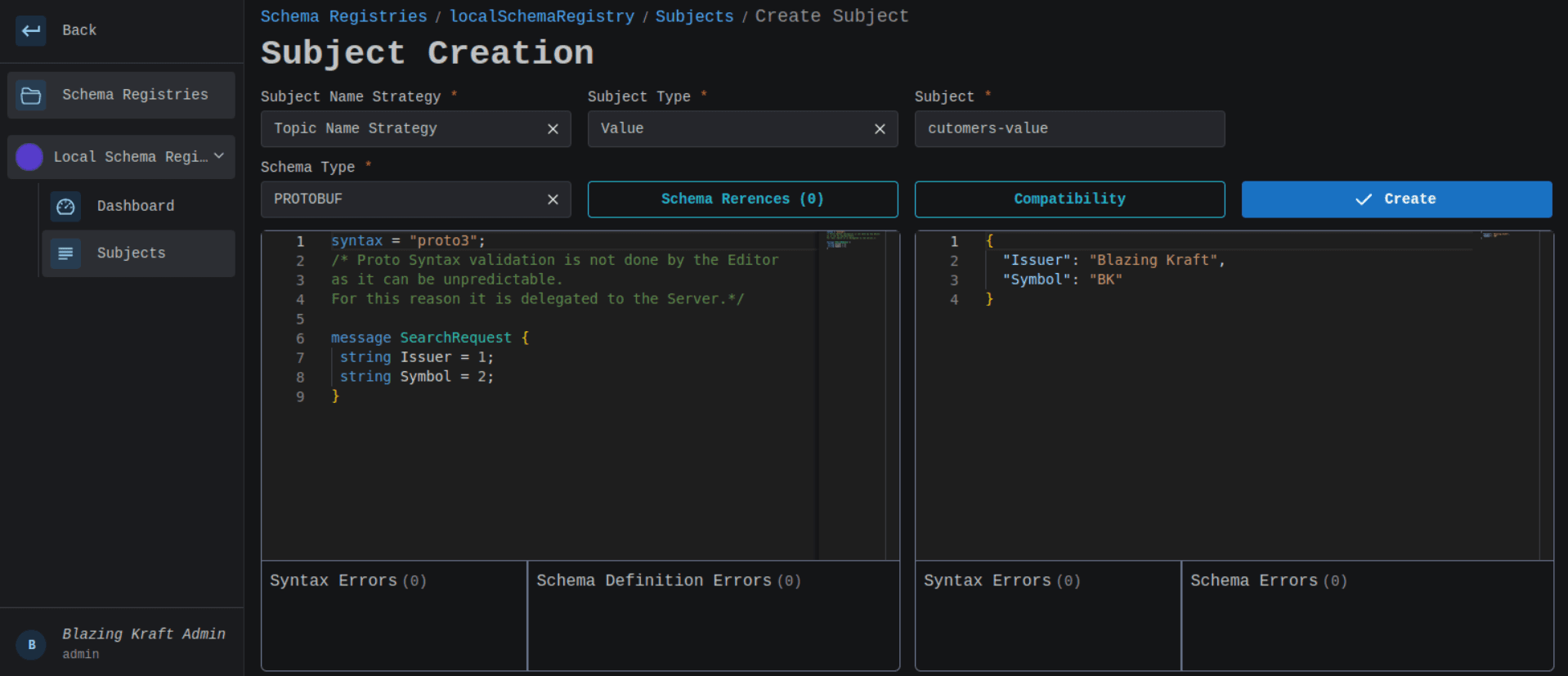This screenshot has height=676, width=1568.
Task: Click the checkmark icon on Create button
Action: (1364, 199)
